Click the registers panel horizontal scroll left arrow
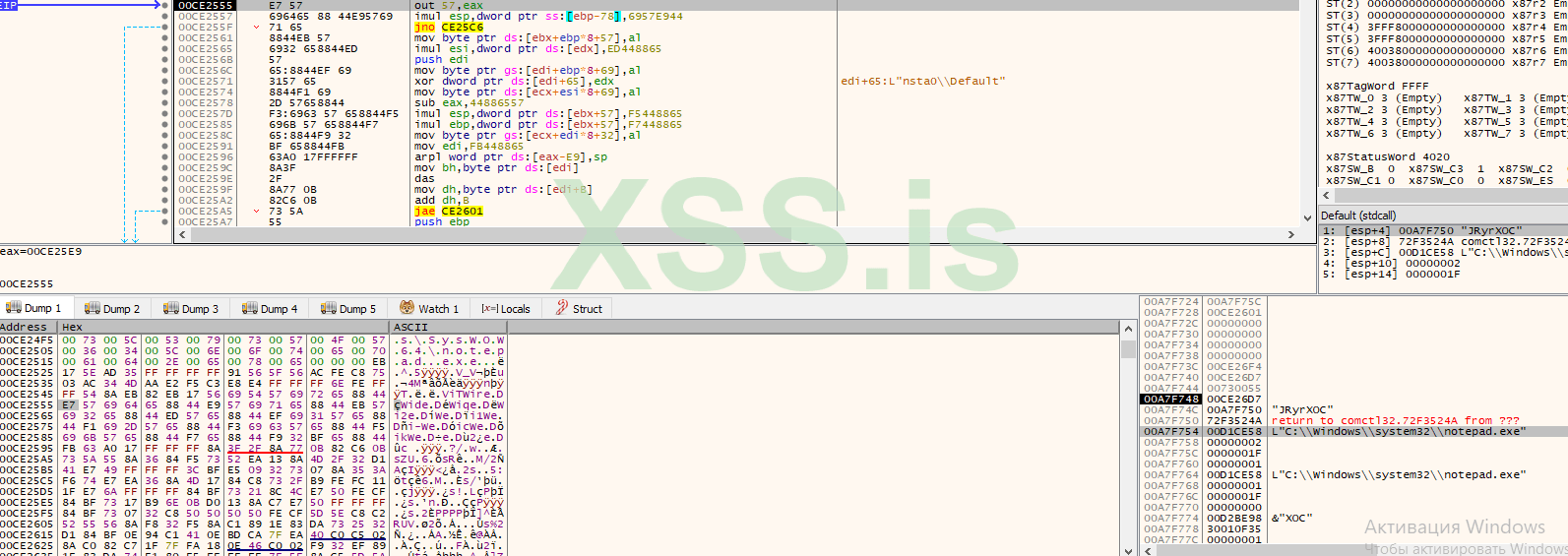 pyautogui.click(x=1327, y=196)
